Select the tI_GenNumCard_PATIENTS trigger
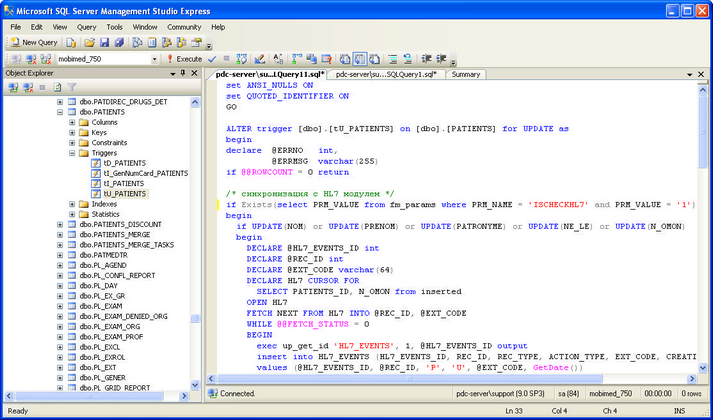The height and width of the screenshot is (420, 713). 145,173
